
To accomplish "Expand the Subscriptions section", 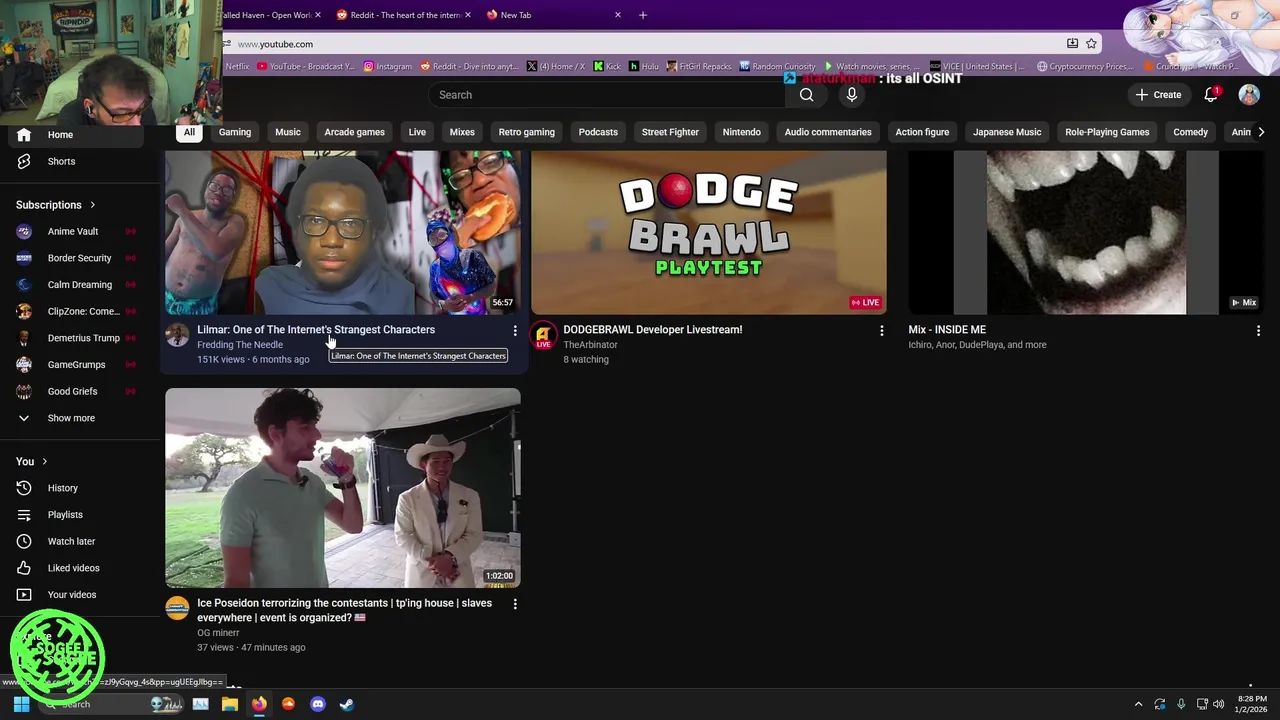I will [55, 205].
